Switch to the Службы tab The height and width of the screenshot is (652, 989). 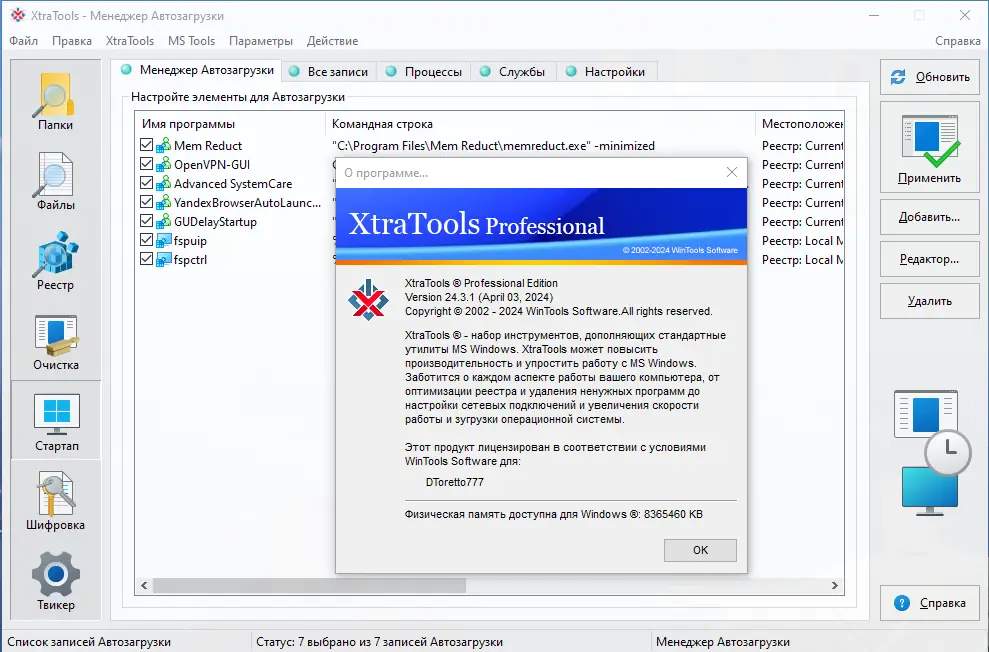click(513, 72)
